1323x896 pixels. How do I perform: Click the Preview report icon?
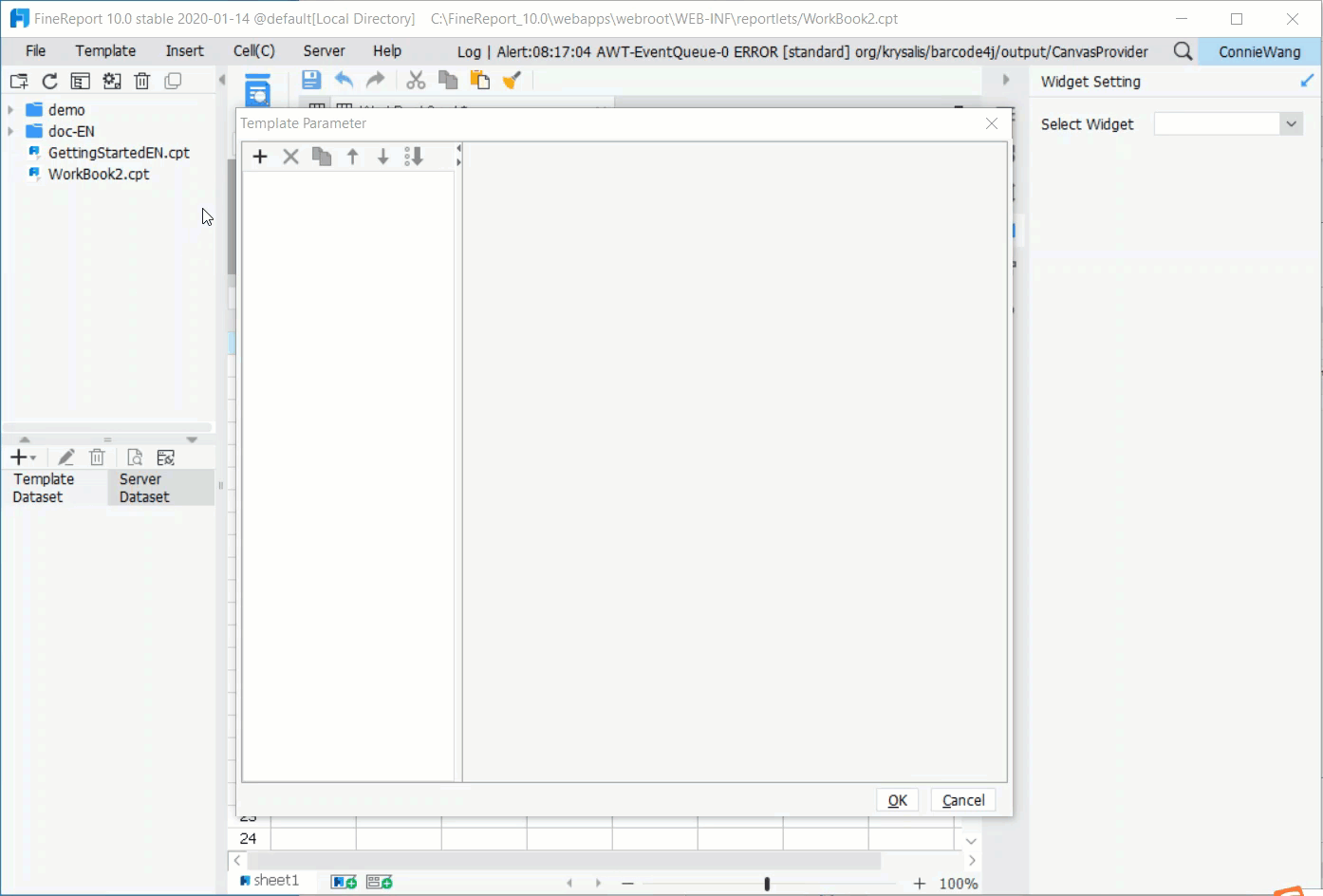pos(258,89)
